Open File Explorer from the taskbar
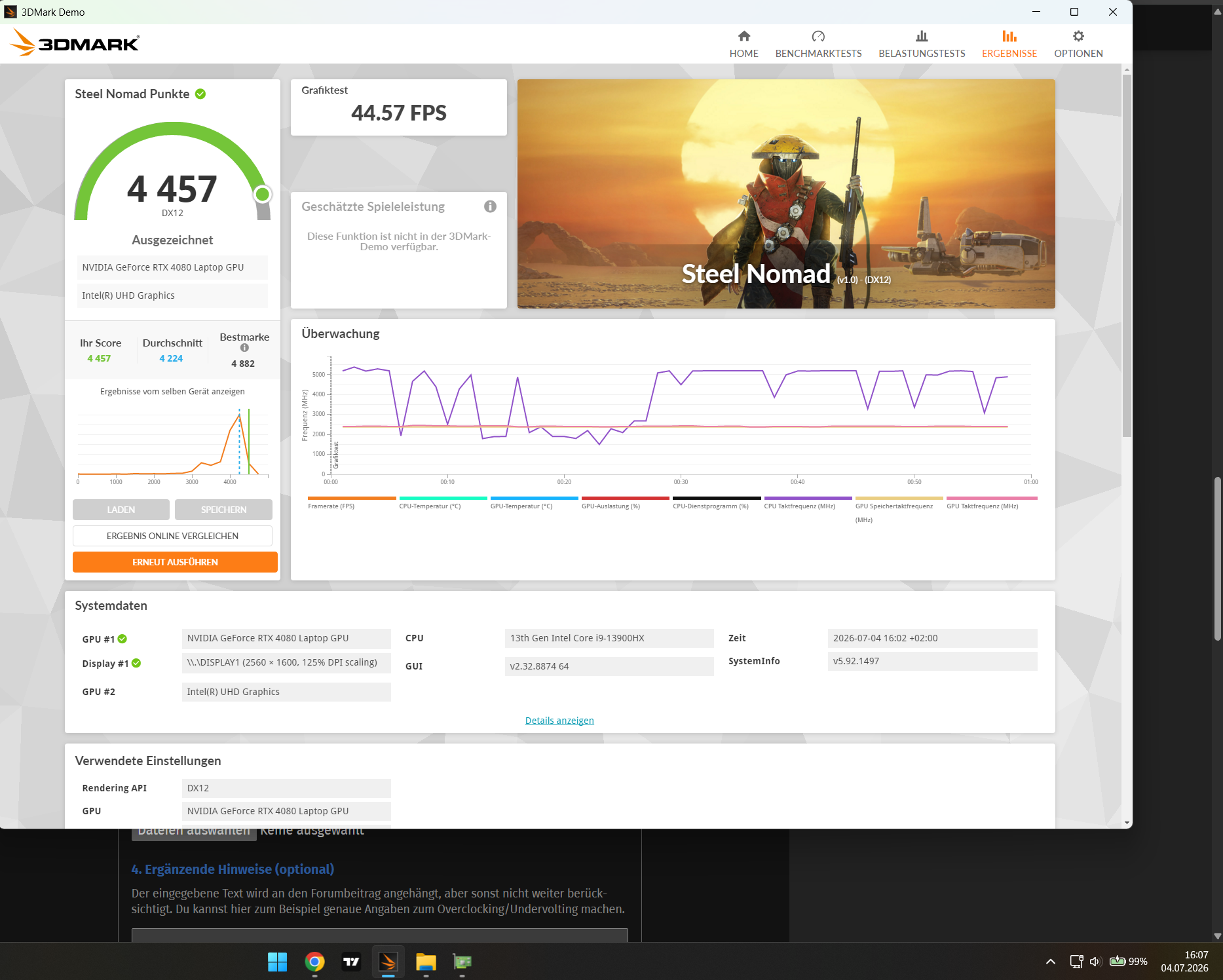The height and width of the screenshot is (980, 1223). pos(426,962)
